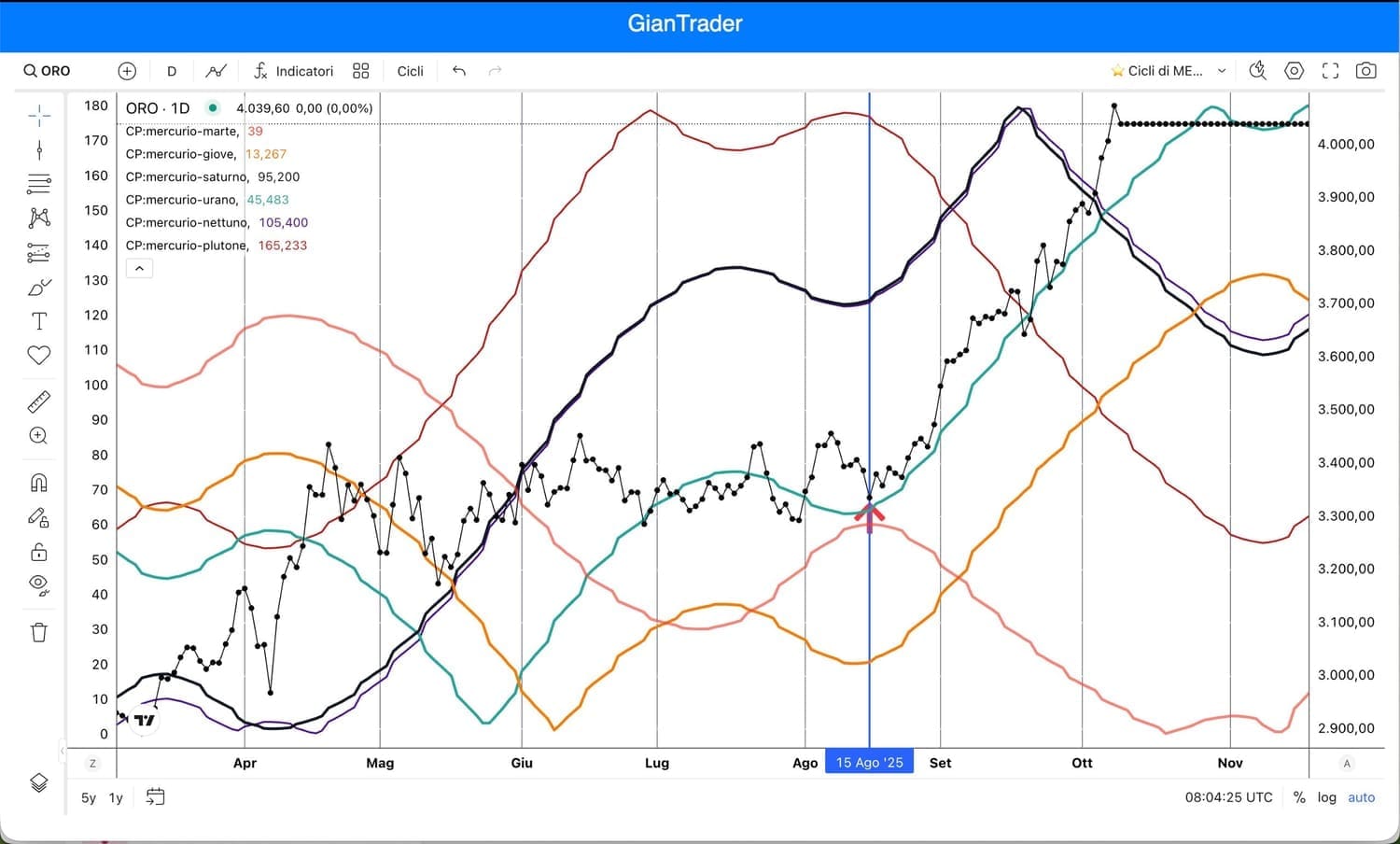Toggle the A button on the right price axis

tap(1347, 764)
